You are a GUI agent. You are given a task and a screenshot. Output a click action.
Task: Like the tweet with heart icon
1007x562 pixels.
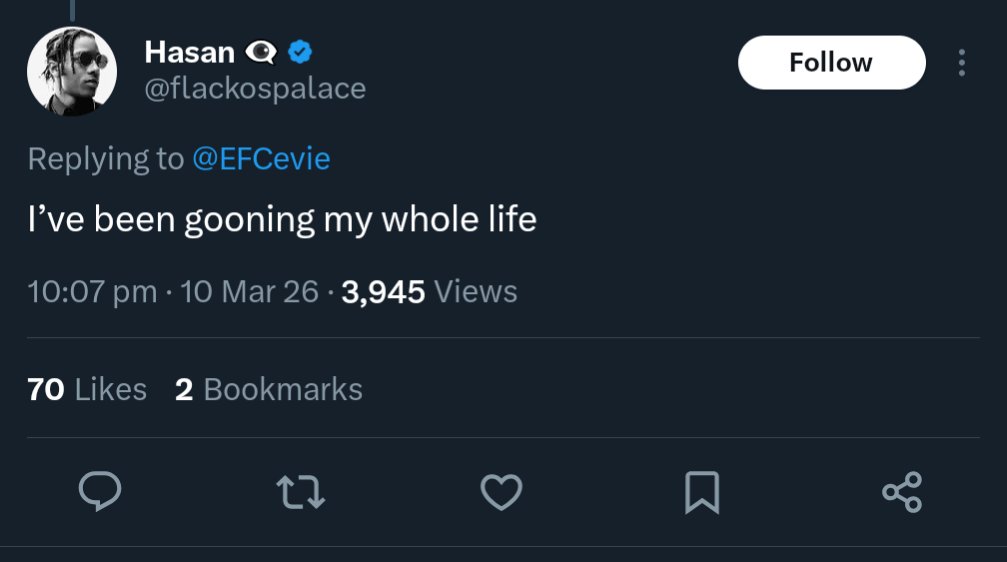point(501,492)
